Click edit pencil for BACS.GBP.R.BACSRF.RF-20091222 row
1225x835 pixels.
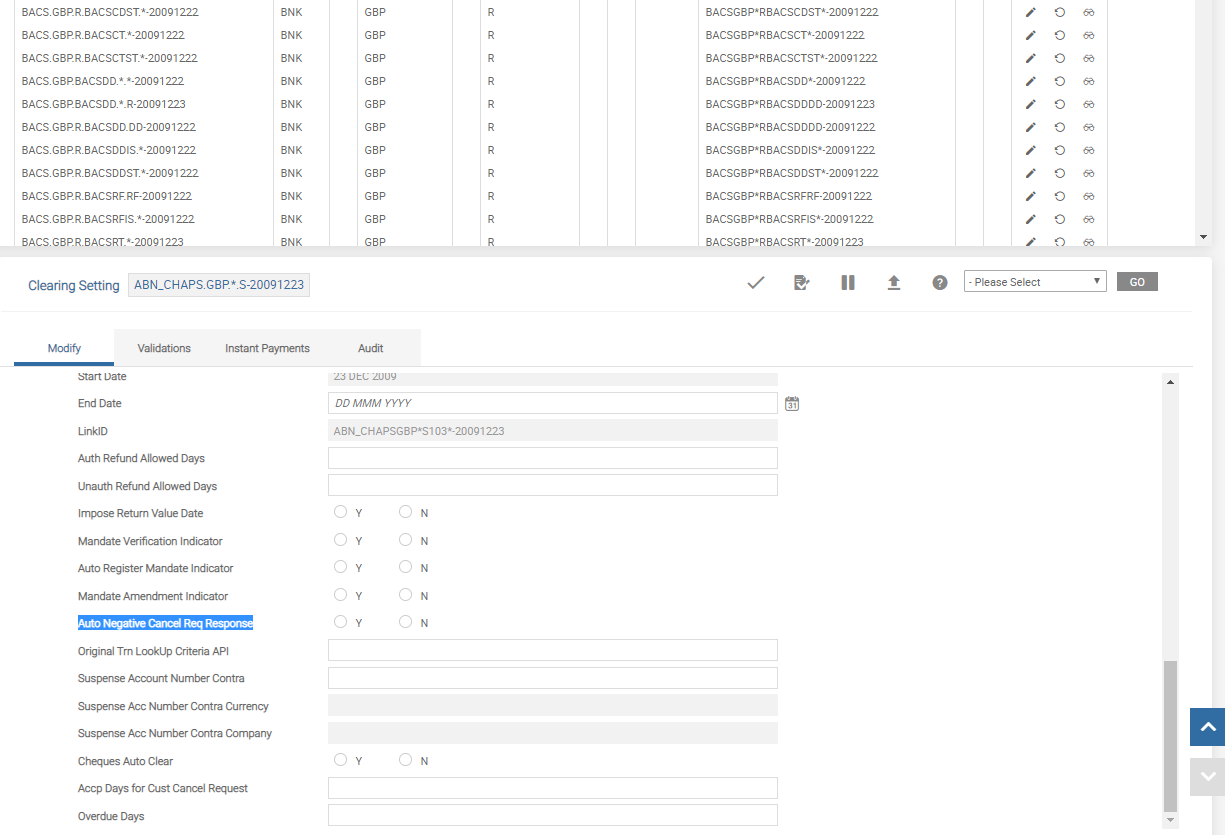coord(1031,196)
